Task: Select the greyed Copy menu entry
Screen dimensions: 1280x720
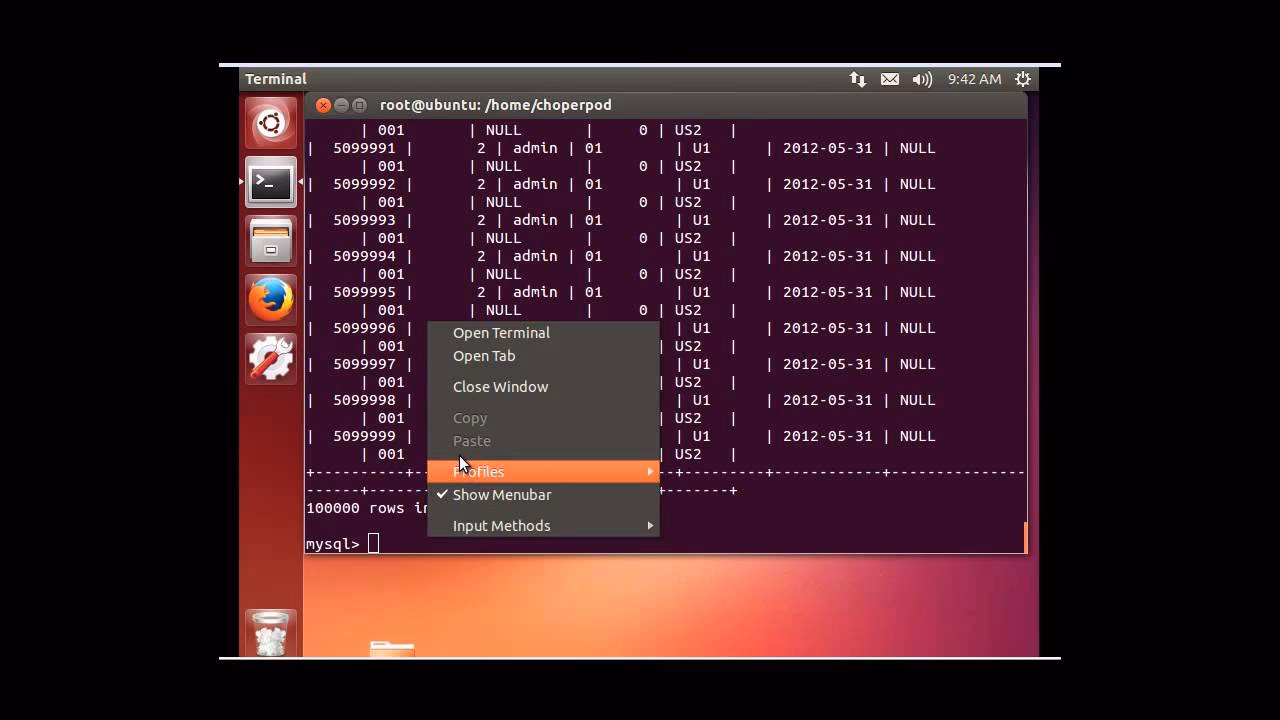Action: 543,418
